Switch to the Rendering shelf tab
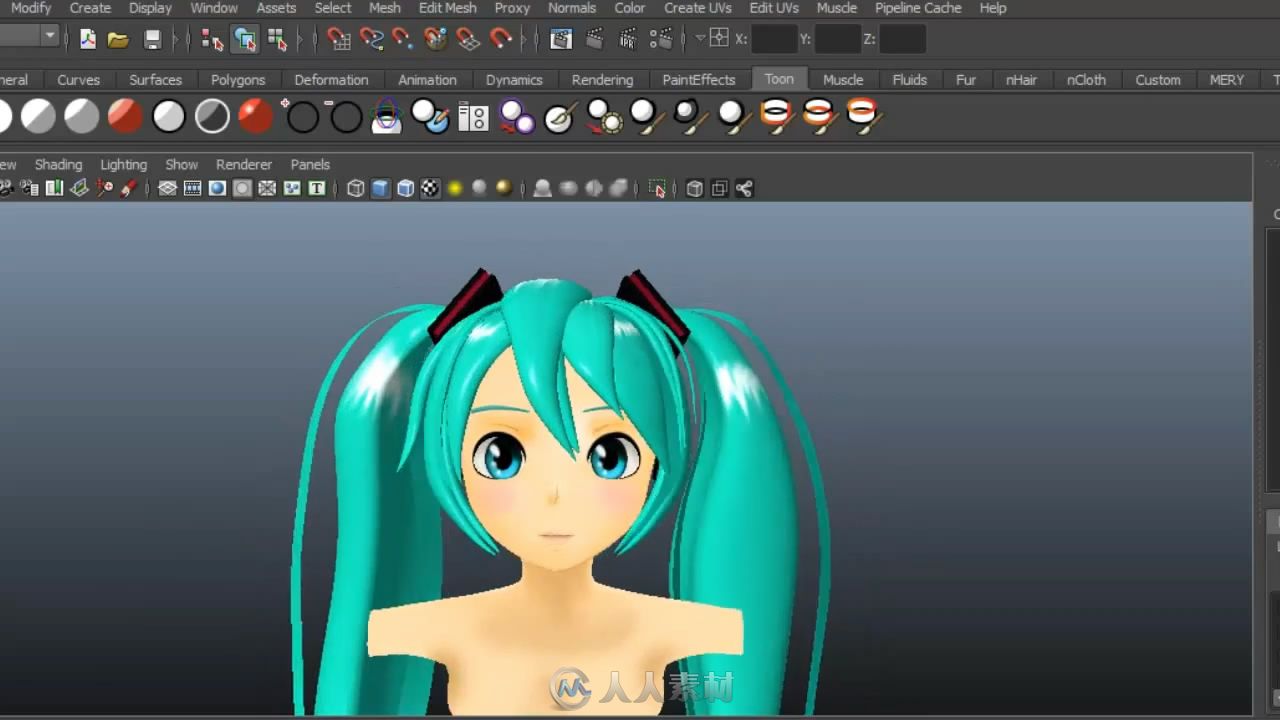 click(x=602, y=80)
